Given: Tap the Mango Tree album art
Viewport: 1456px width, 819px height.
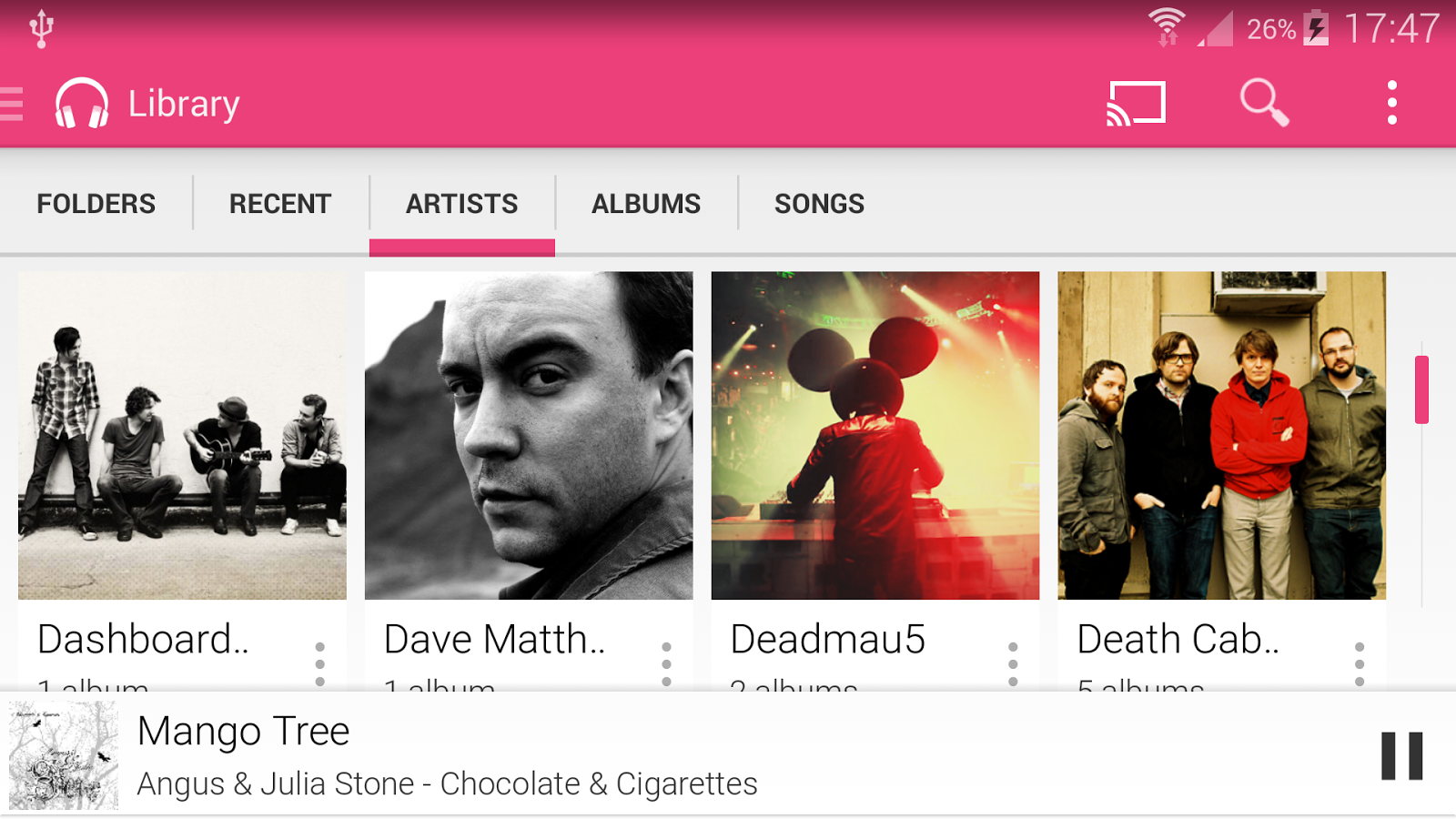Looking at the screenshot, I should (64, 755).
